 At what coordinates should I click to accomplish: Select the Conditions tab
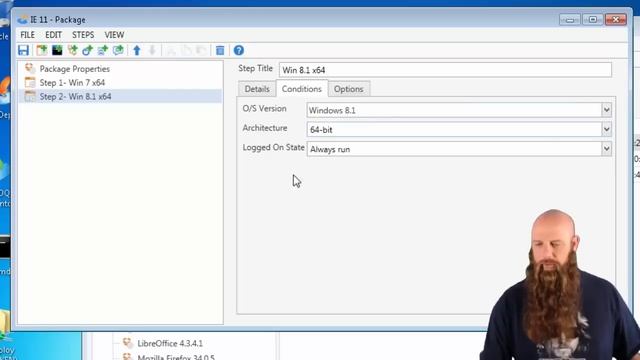[x=302, y=89]
